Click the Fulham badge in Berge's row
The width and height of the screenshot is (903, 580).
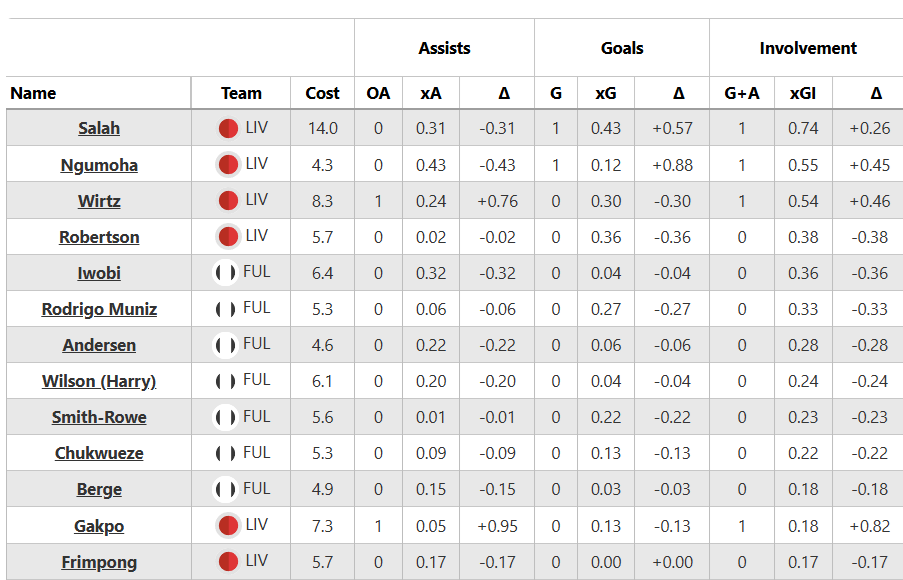(x=226, y=489)
